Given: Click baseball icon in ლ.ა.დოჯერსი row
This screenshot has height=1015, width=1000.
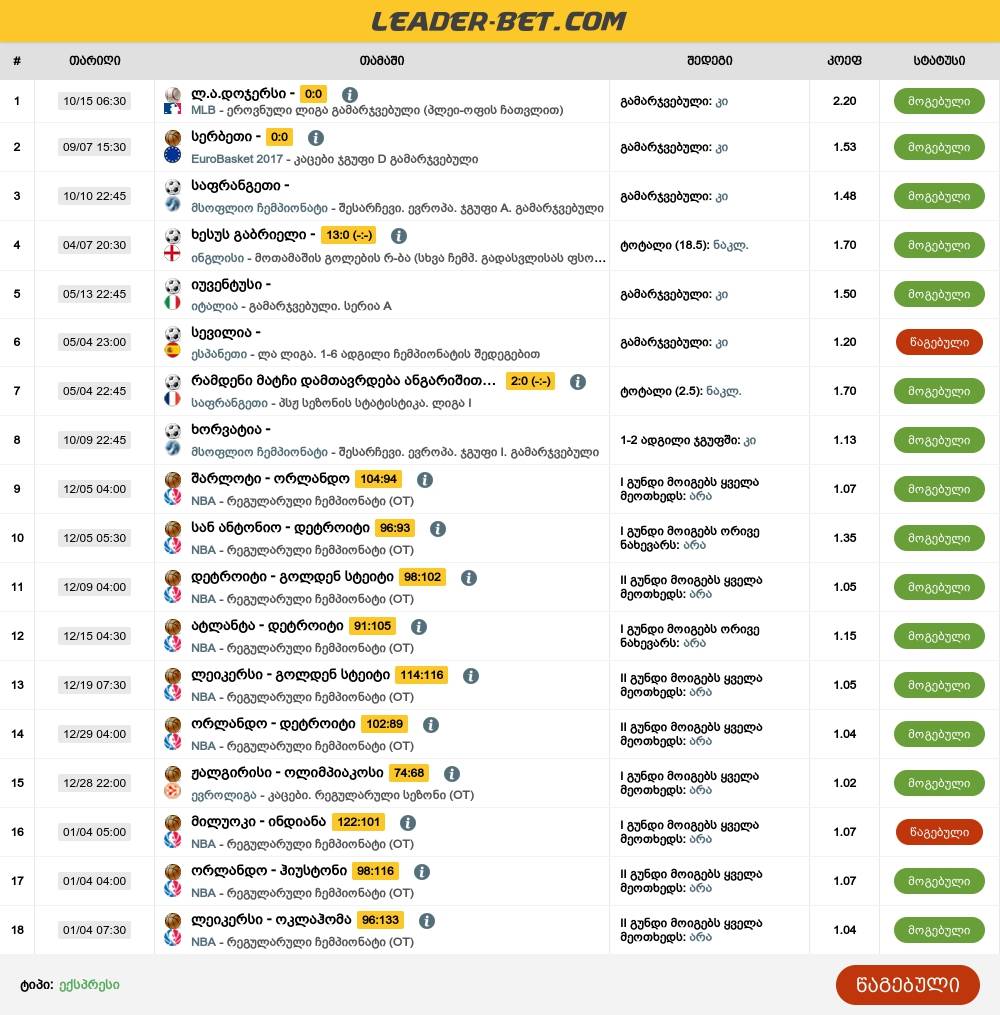Looking at the screenshot, I should pyautogui.click(x=173, y=94).
